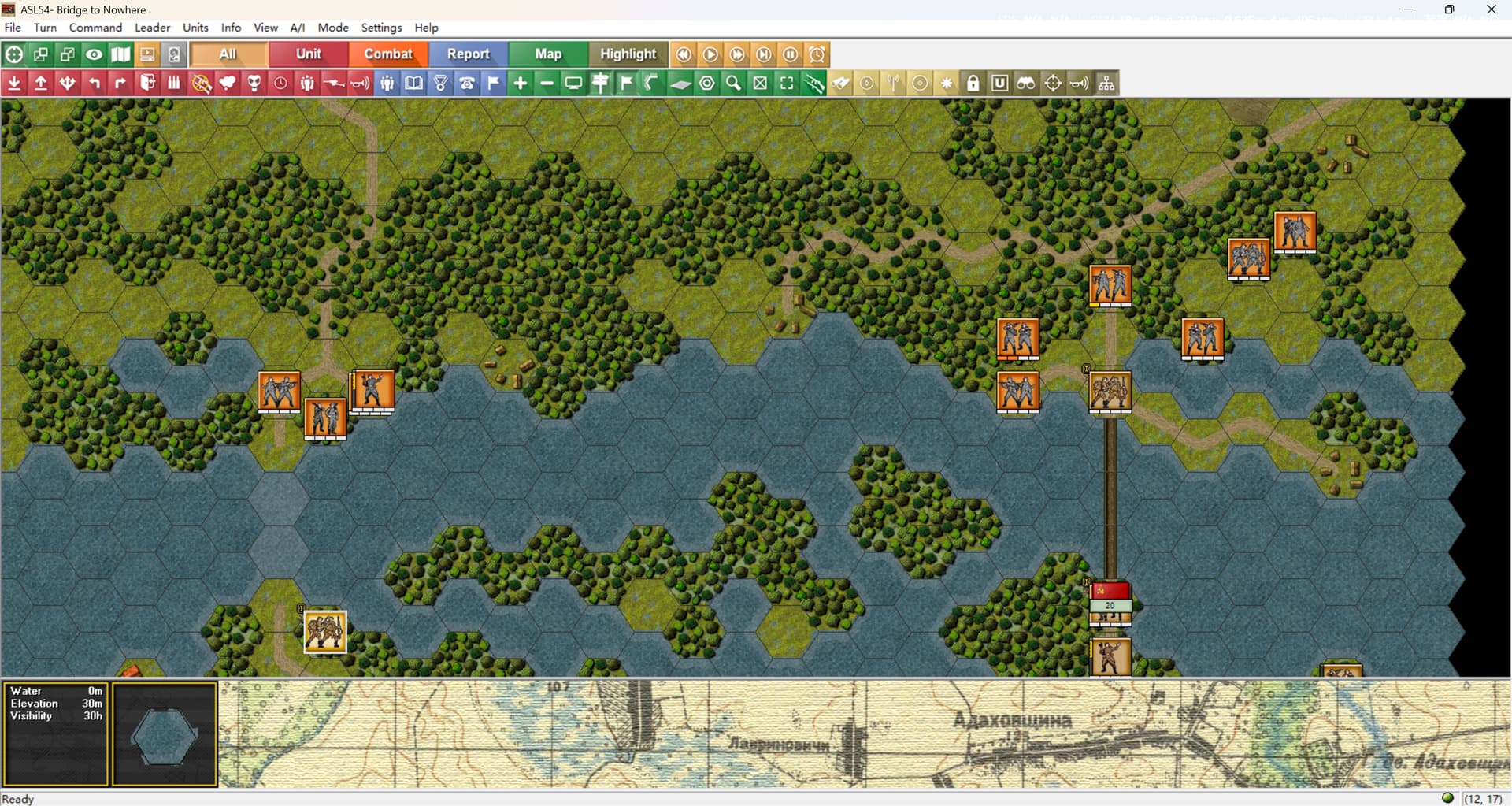Expand the Units menu

coord(195,28)
